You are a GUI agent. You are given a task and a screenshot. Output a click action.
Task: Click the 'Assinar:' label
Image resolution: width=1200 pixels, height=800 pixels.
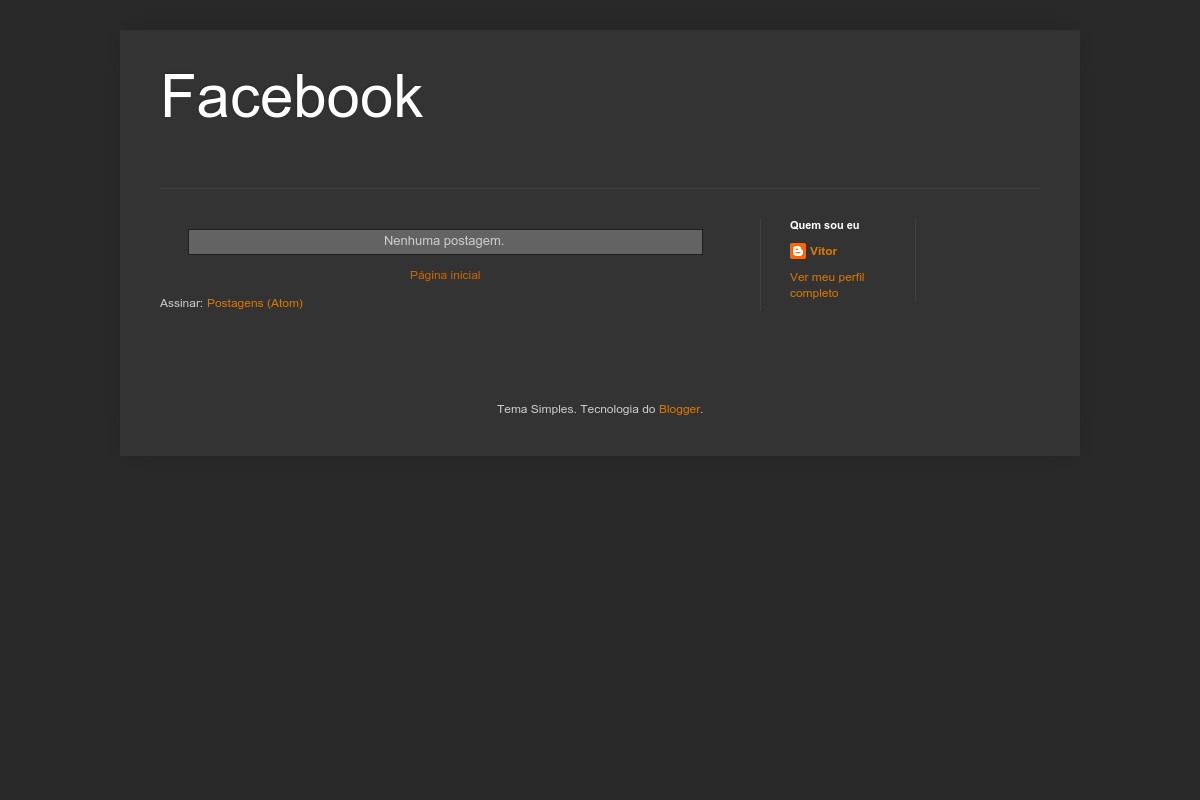click(181, 303)
